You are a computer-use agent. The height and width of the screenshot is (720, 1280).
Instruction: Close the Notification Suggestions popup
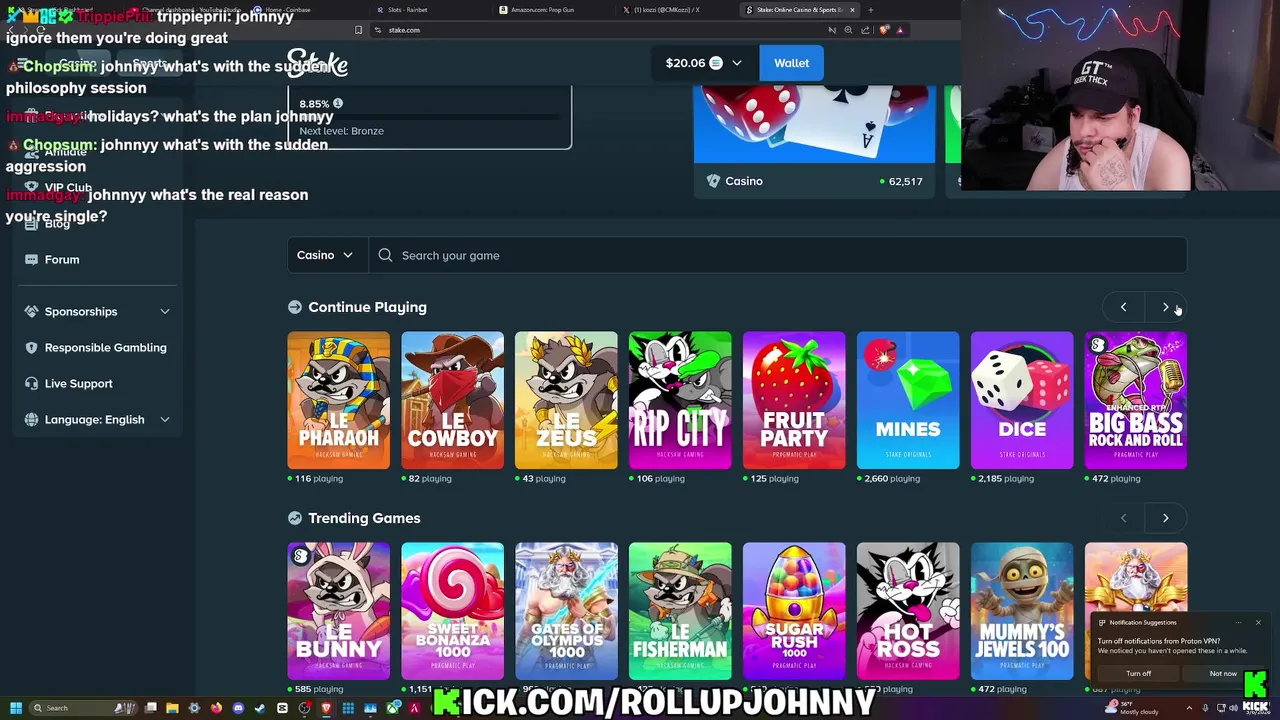[x=1258, y=622]
